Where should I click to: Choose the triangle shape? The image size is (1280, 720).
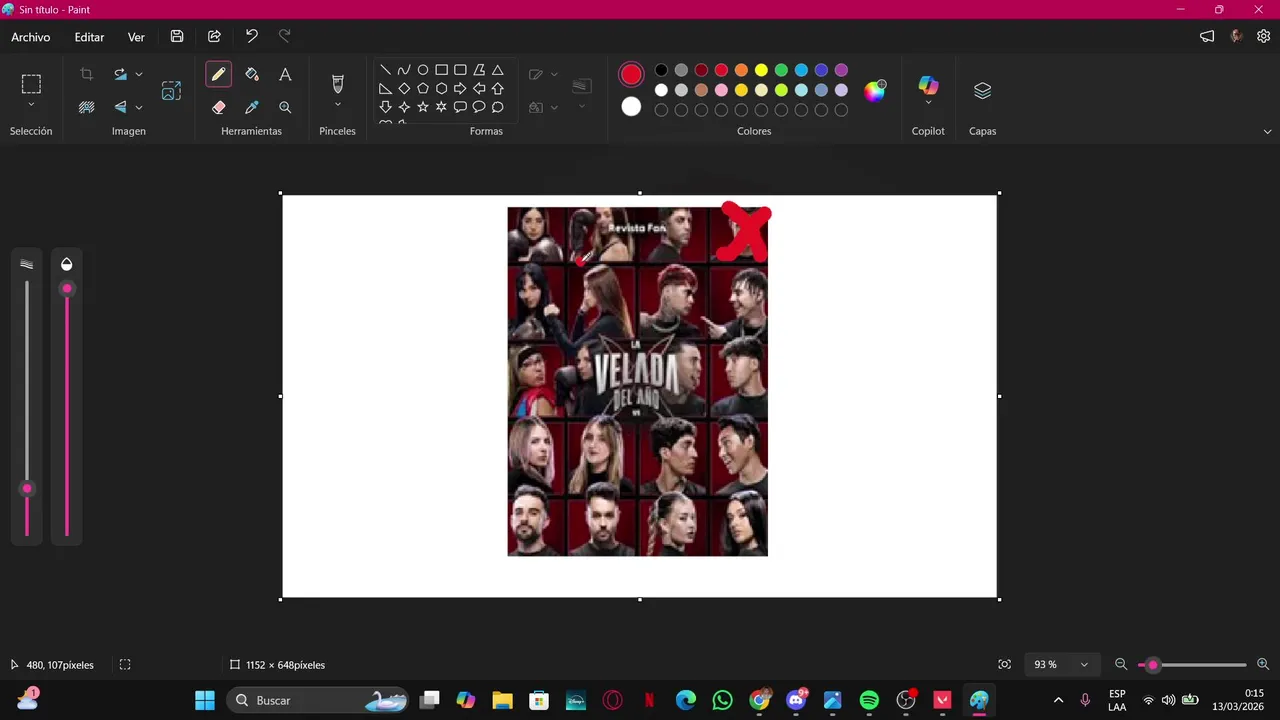pos(497,70)
